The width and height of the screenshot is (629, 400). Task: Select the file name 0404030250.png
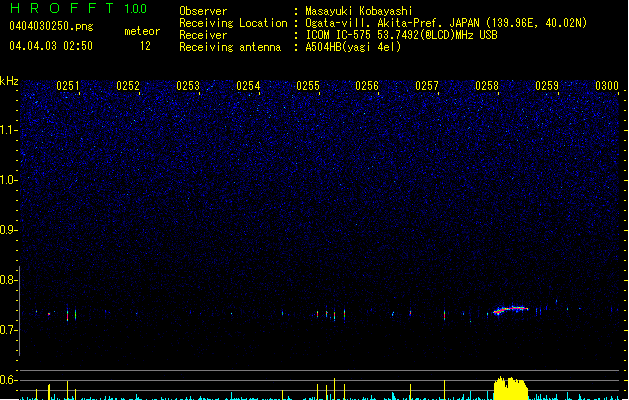click(x=51, y=26)
